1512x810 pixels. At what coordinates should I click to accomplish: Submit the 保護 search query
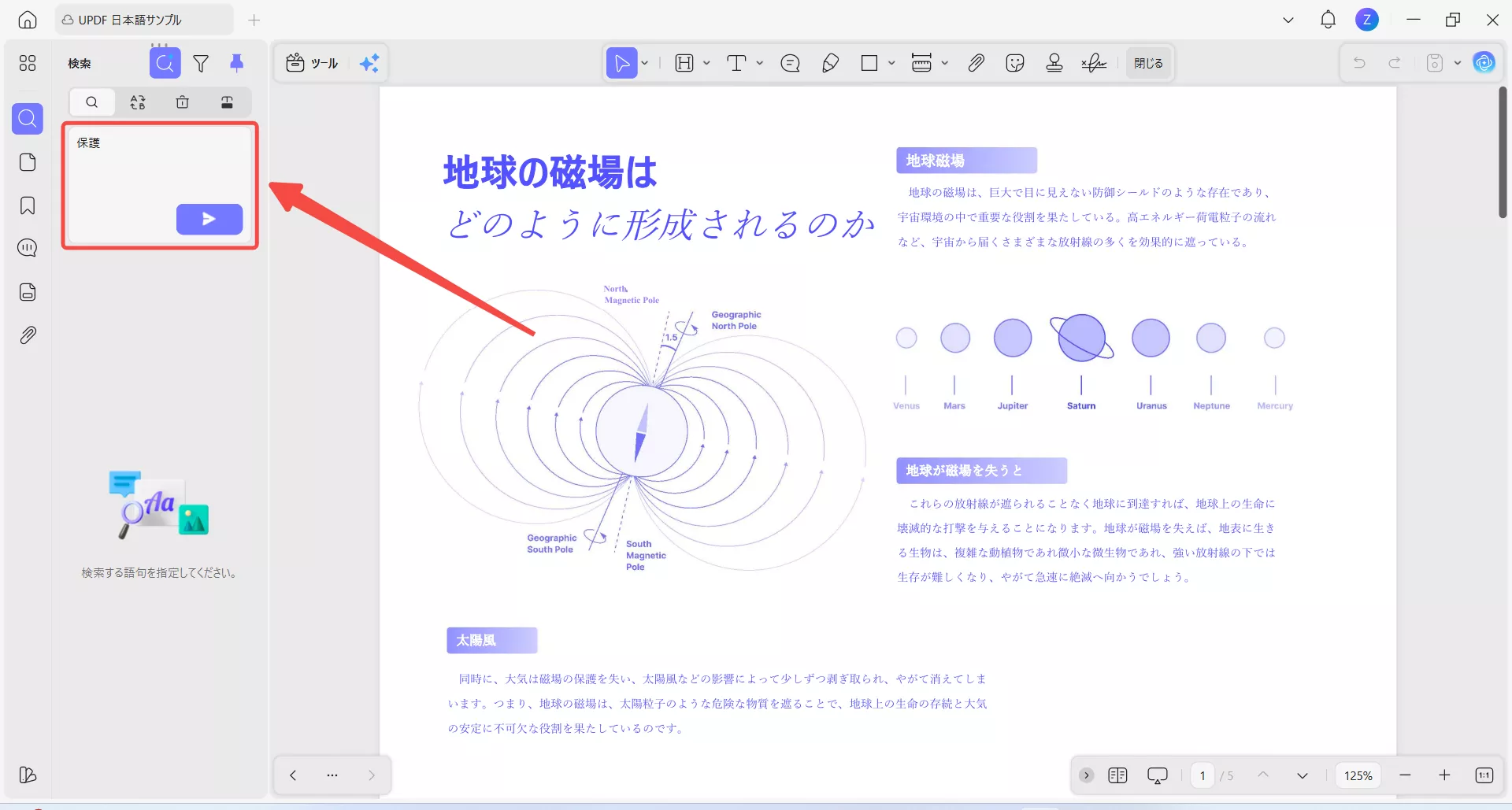(209, 220)
